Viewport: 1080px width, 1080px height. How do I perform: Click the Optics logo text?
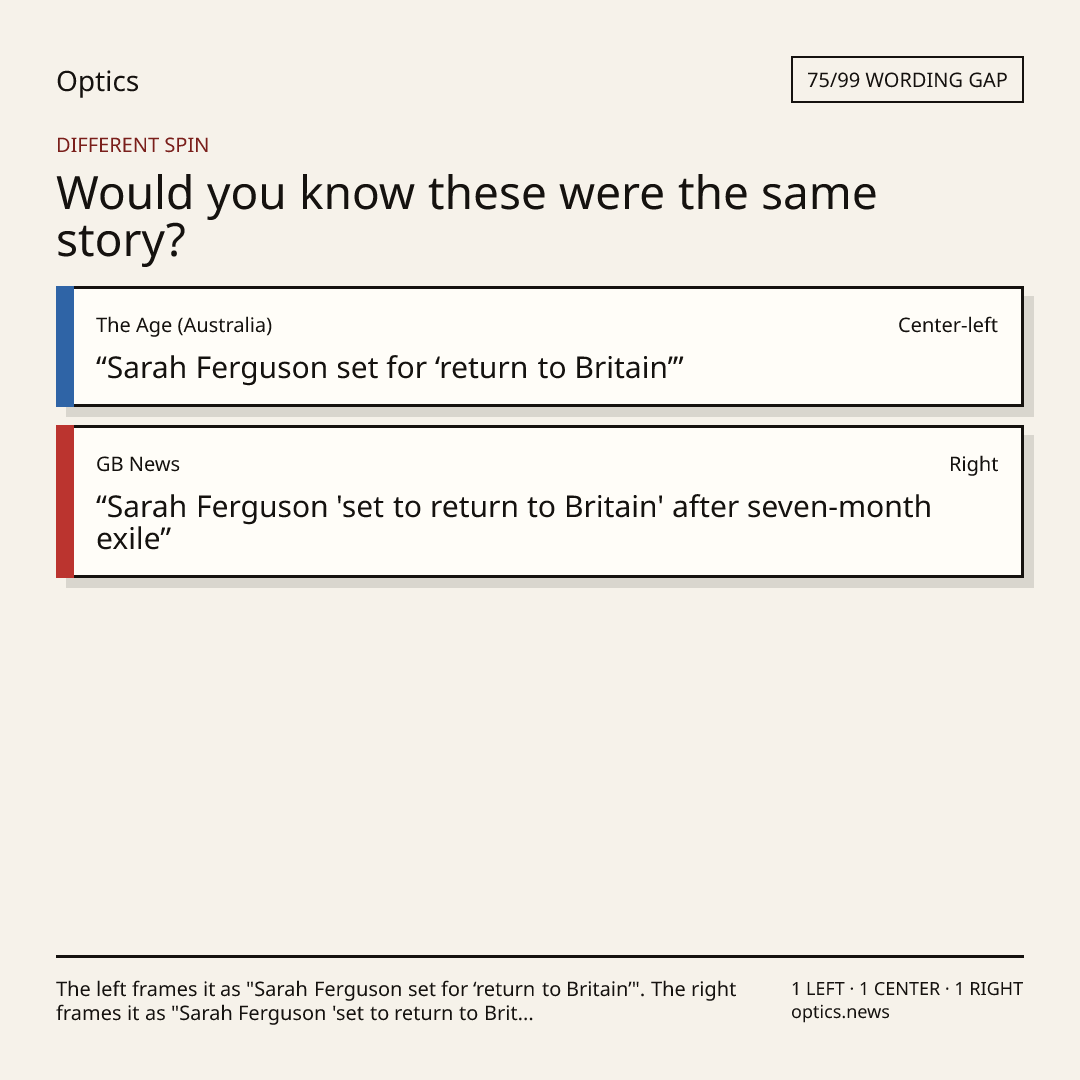click(x=97, y=81)
